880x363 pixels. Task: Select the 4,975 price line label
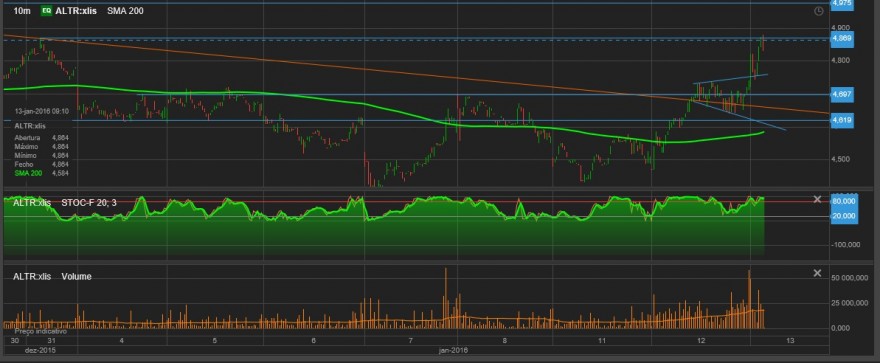coord(842,3)
